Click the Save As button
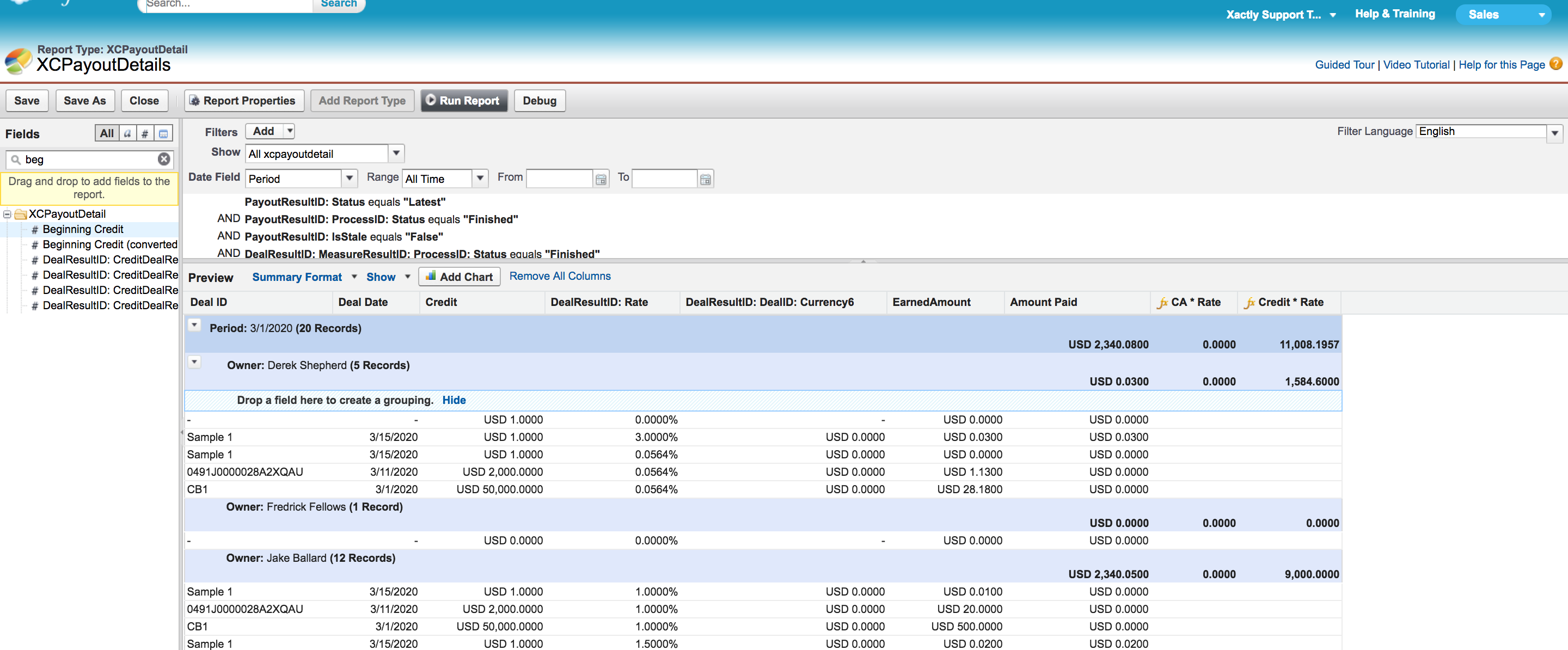Image resolution: width=1568 pixels, height=650 pixels. (84, 100)
